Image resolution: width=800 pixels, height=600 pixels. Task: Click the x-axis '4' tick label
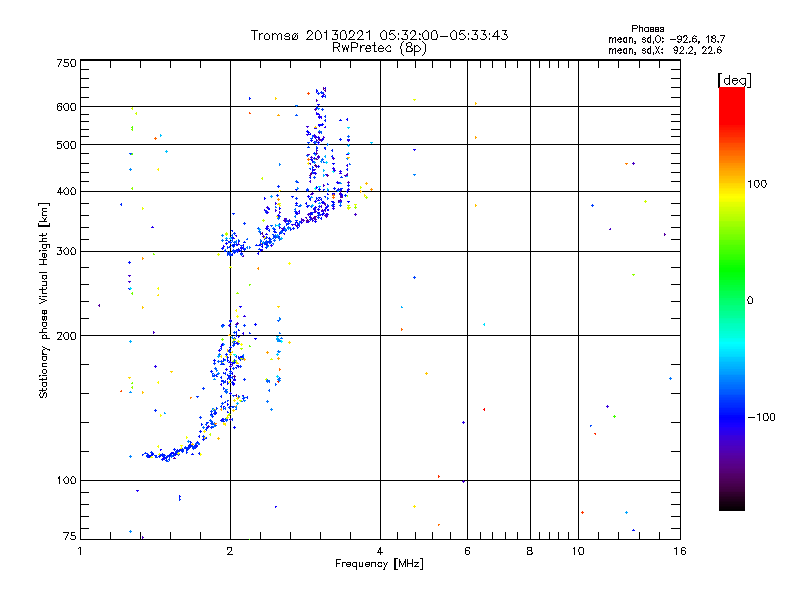(x=380, y=552)
